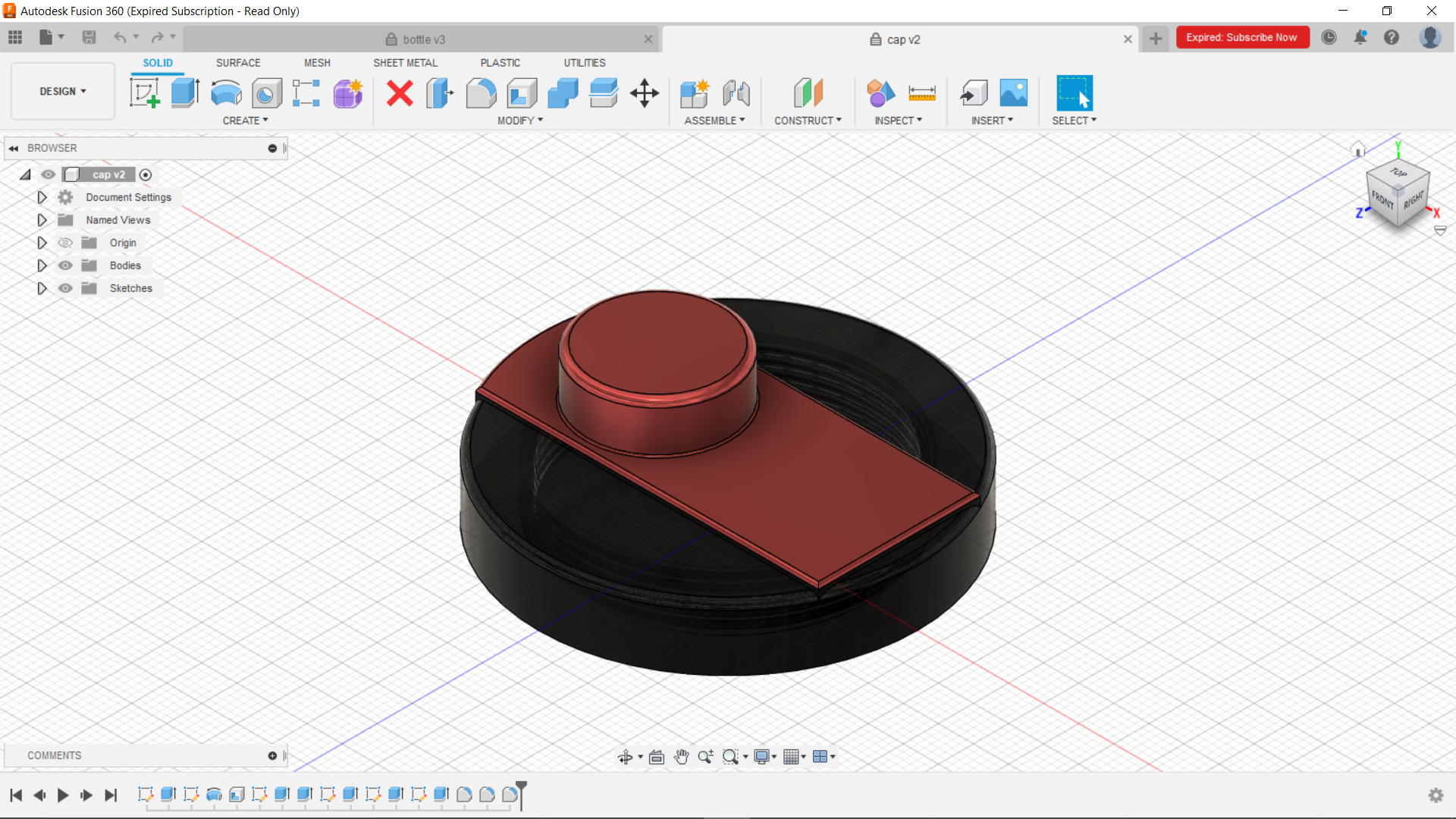The height and width of the screenshot is (819, 1456).
Task: Click the ViewCube home icon
Action: [1358, 149]
